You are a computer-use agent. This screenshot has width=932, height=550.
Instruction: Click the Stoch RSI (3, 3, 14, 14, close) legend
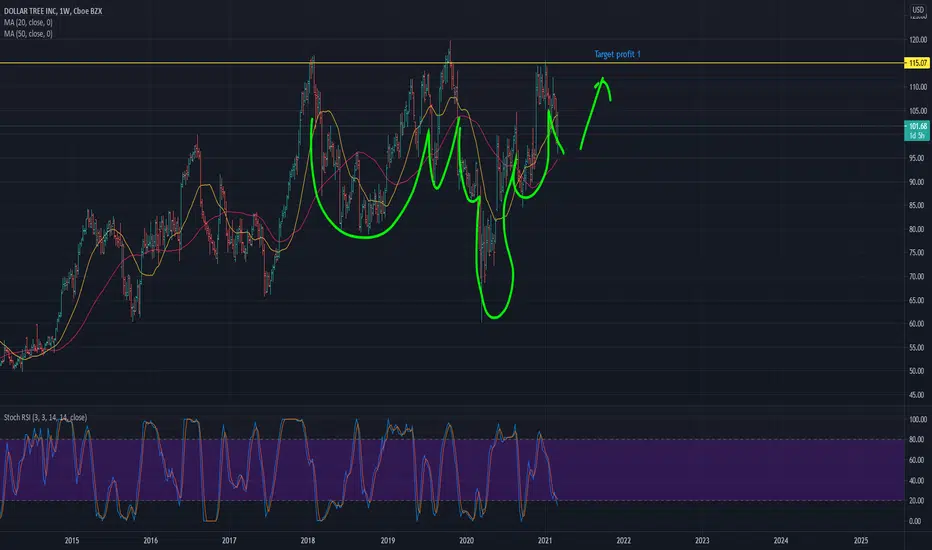(x=45, y=417)
